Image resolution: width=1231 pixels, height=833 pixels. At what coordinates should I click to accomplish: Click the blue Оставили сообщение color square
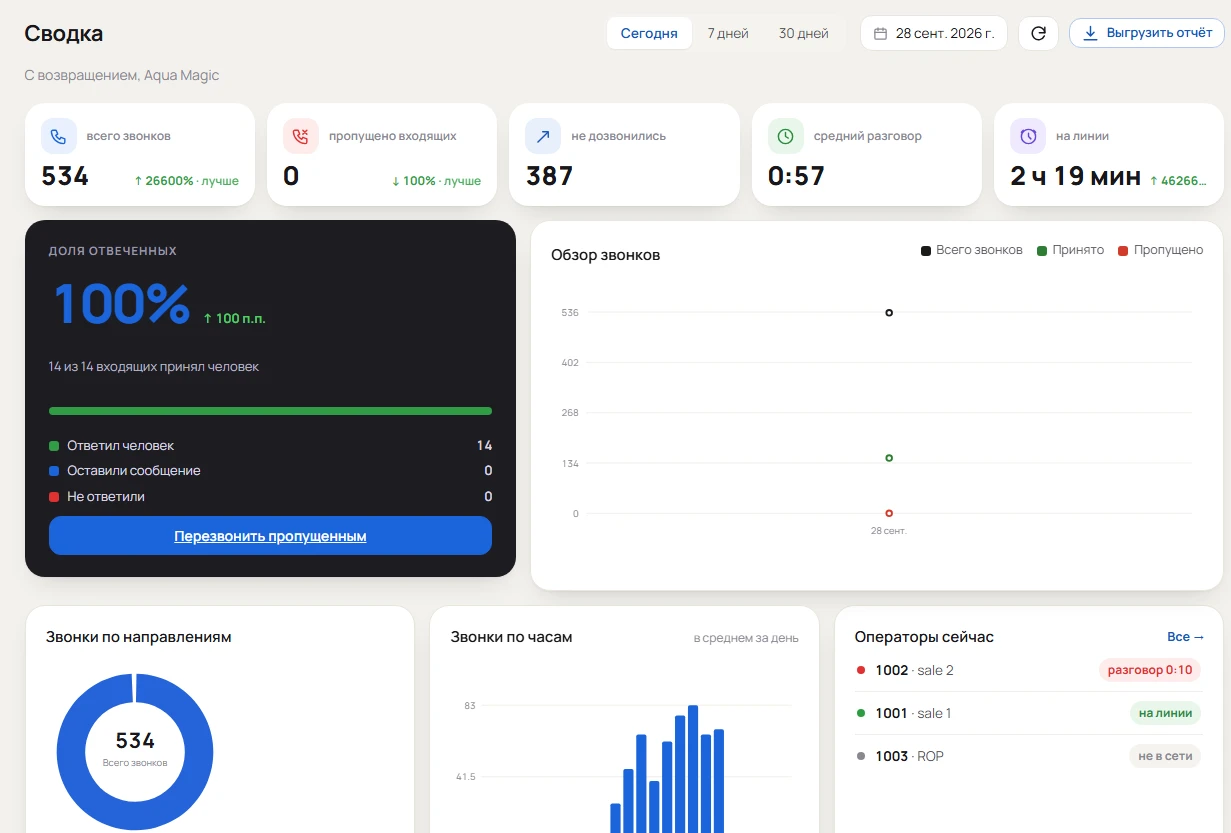coord(54,471)
